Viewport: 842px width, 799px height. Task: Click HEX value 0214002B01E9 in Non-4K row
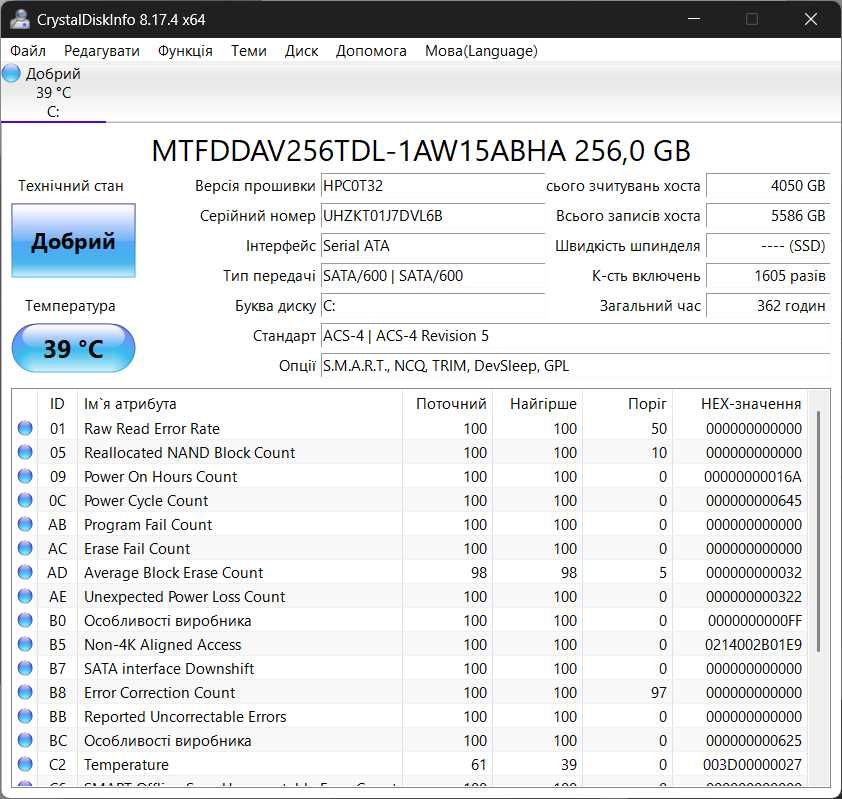753,645
